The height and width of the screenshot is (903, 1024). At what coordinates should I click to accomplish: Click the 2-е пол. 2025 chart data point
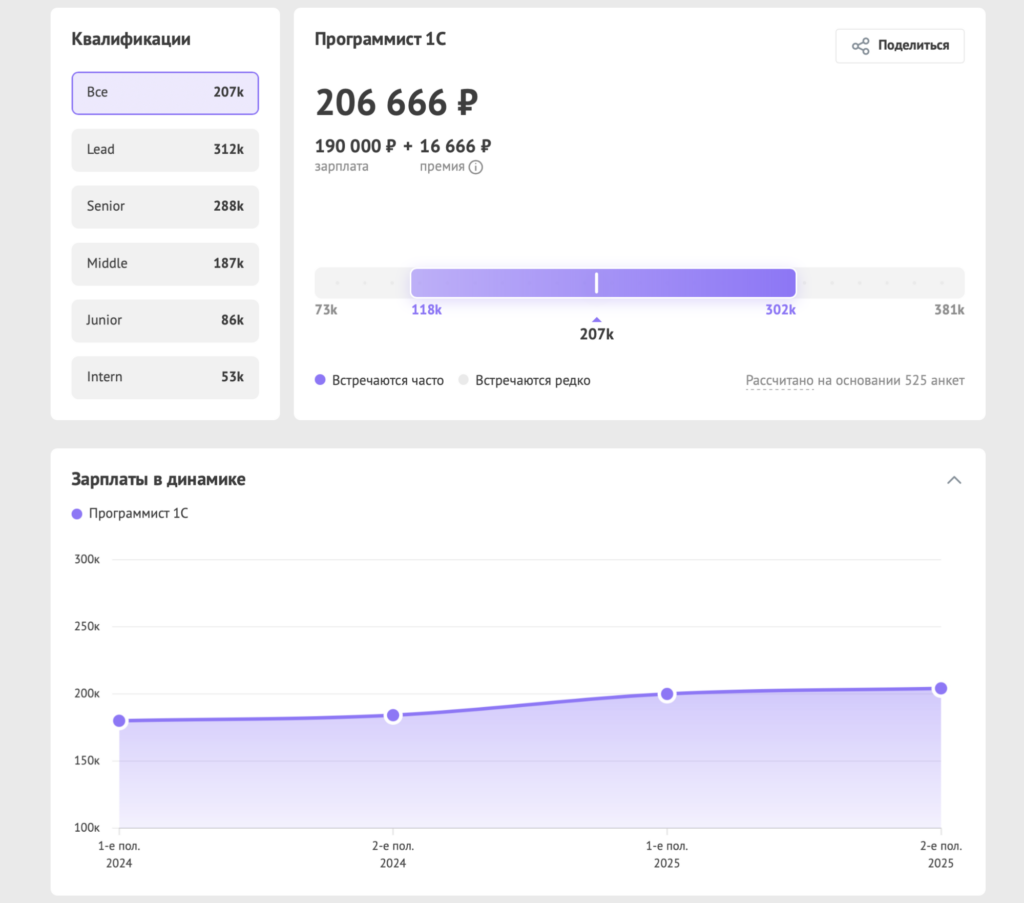(x=940, y=688)
